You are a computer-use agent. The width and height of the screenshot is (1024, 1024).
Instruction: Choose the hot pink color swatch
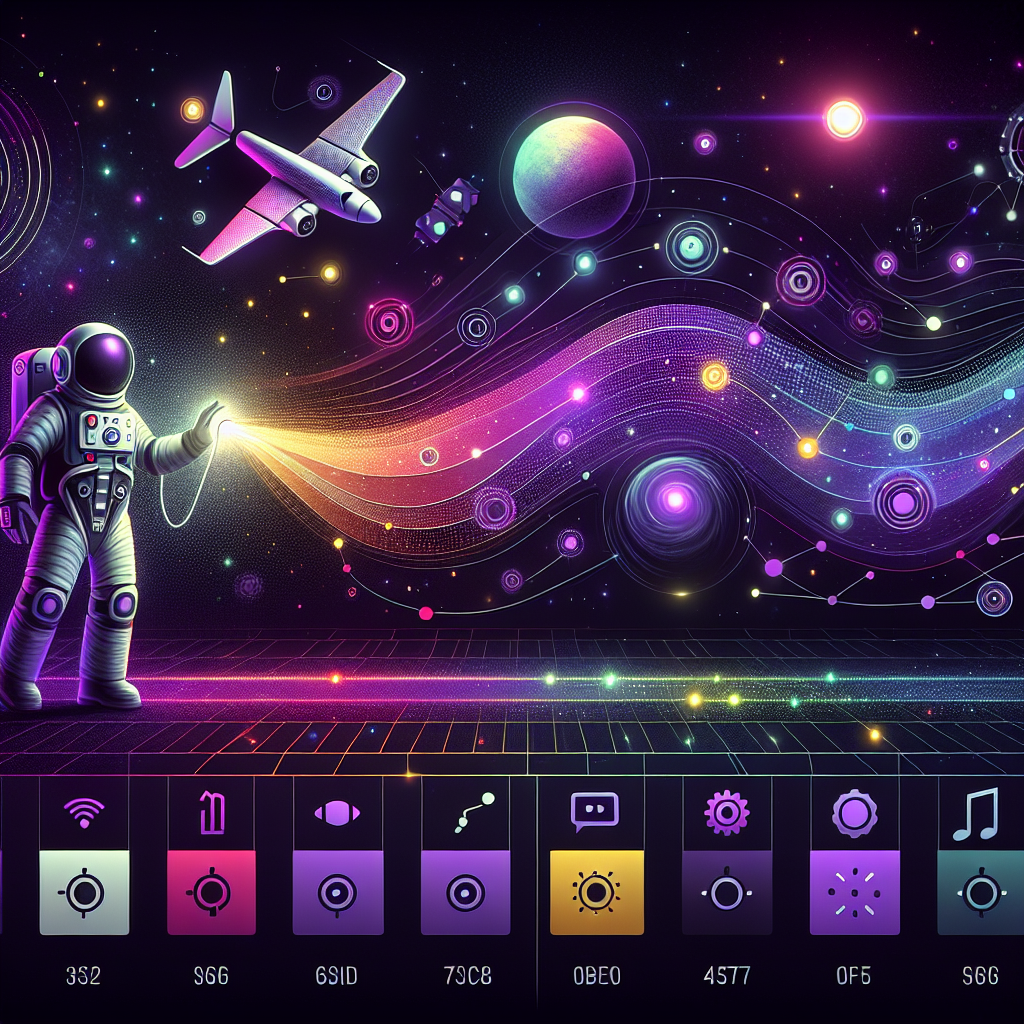point(211,892)
